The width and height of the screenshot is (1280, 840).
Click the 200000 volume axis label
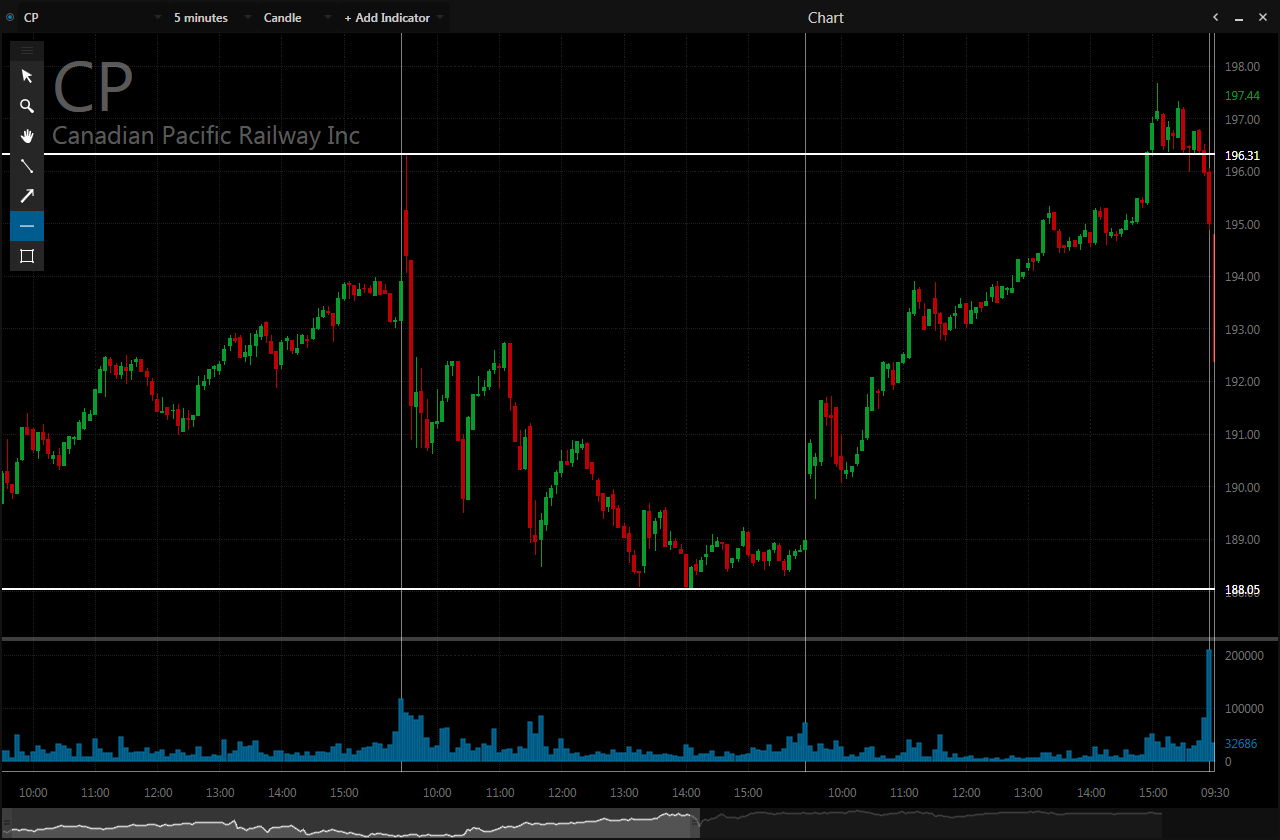1244,656
